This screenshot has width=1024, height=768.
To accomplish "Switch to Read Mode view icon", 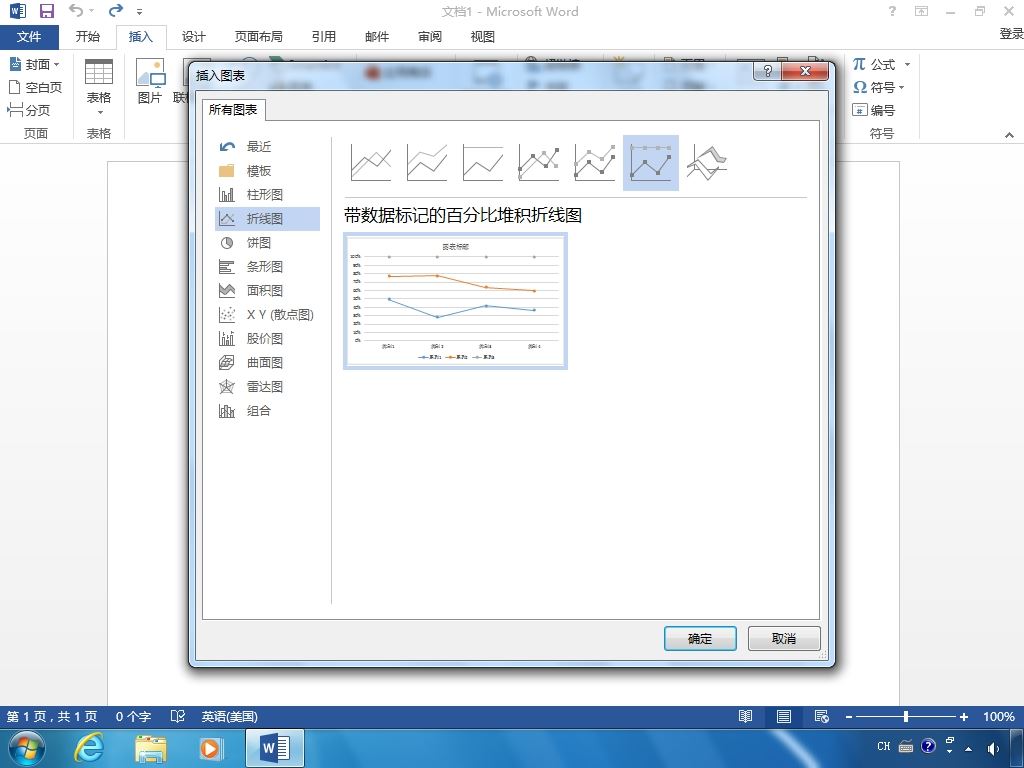I will pyautogui.click(x=745, y=717).
